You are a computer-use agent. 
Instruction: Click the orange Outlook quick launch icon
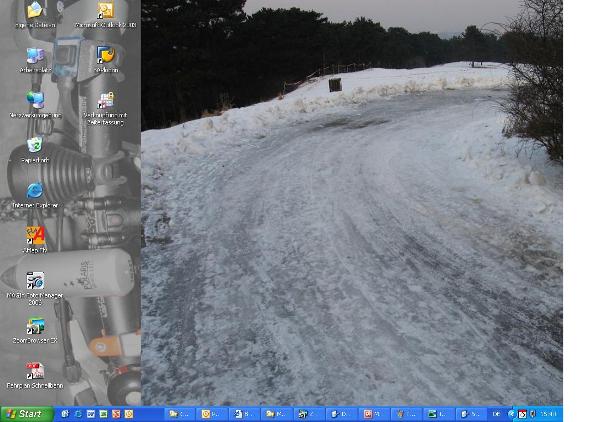click(129, 414)
